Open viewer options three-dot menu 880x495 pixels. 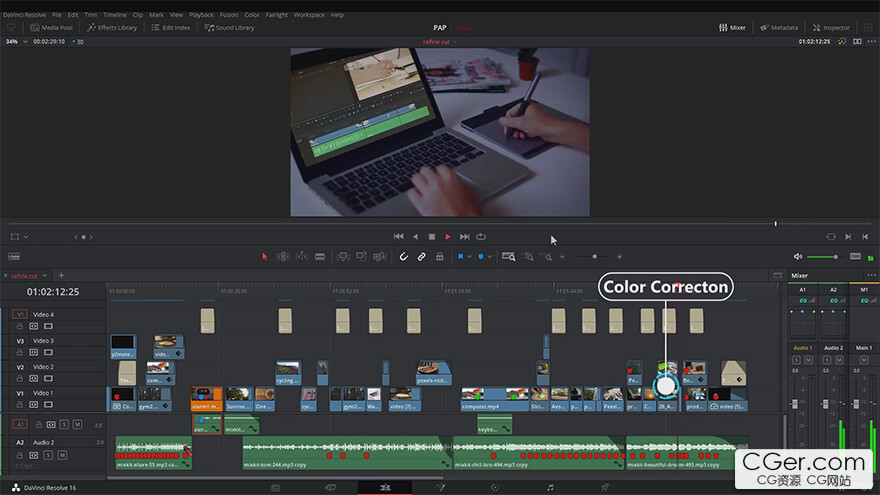coord(872,42)
